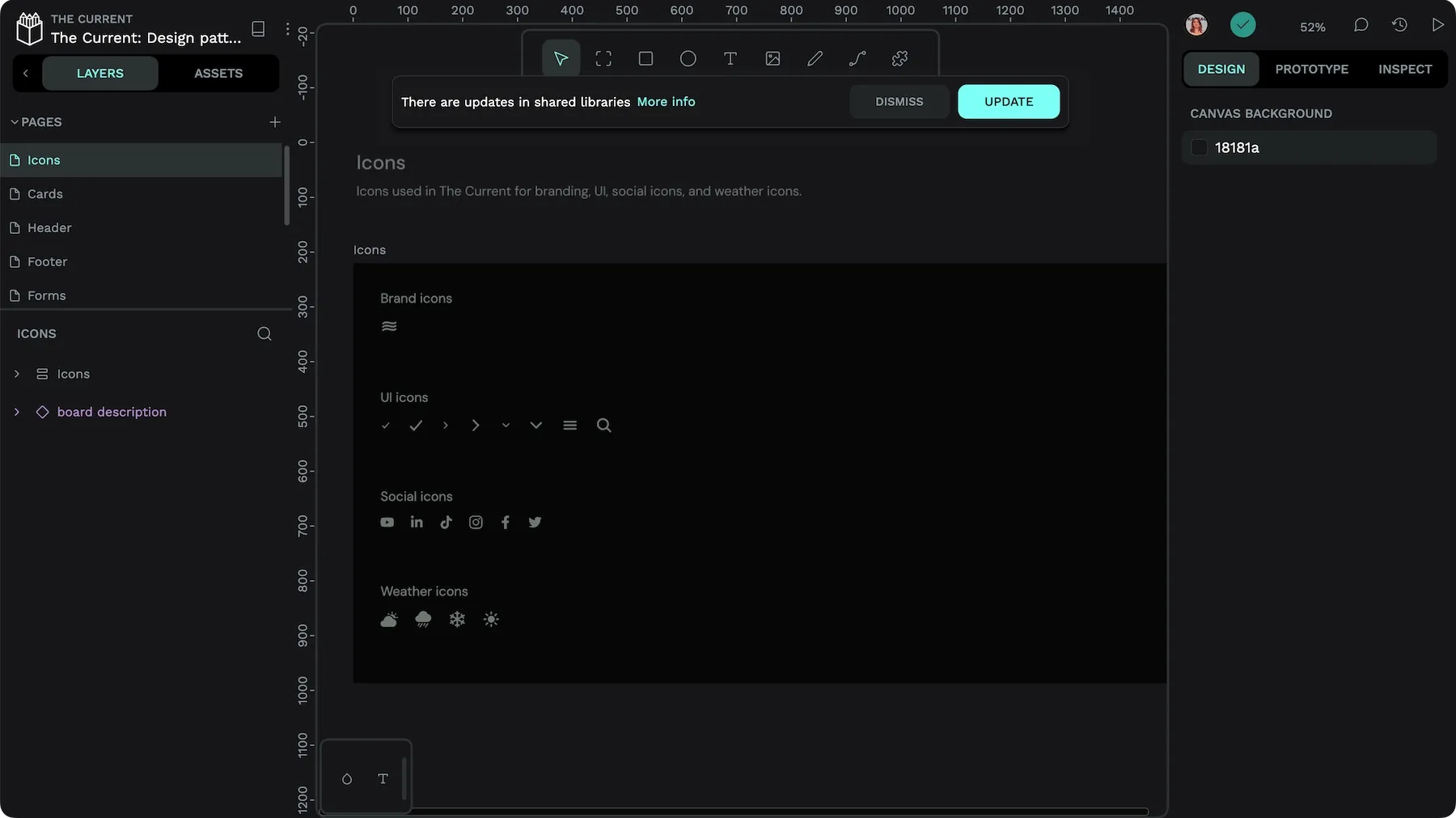Click the file name The Current: Design patt...
The height and width of the screenshot is (818, 1456).
point(146,37)
